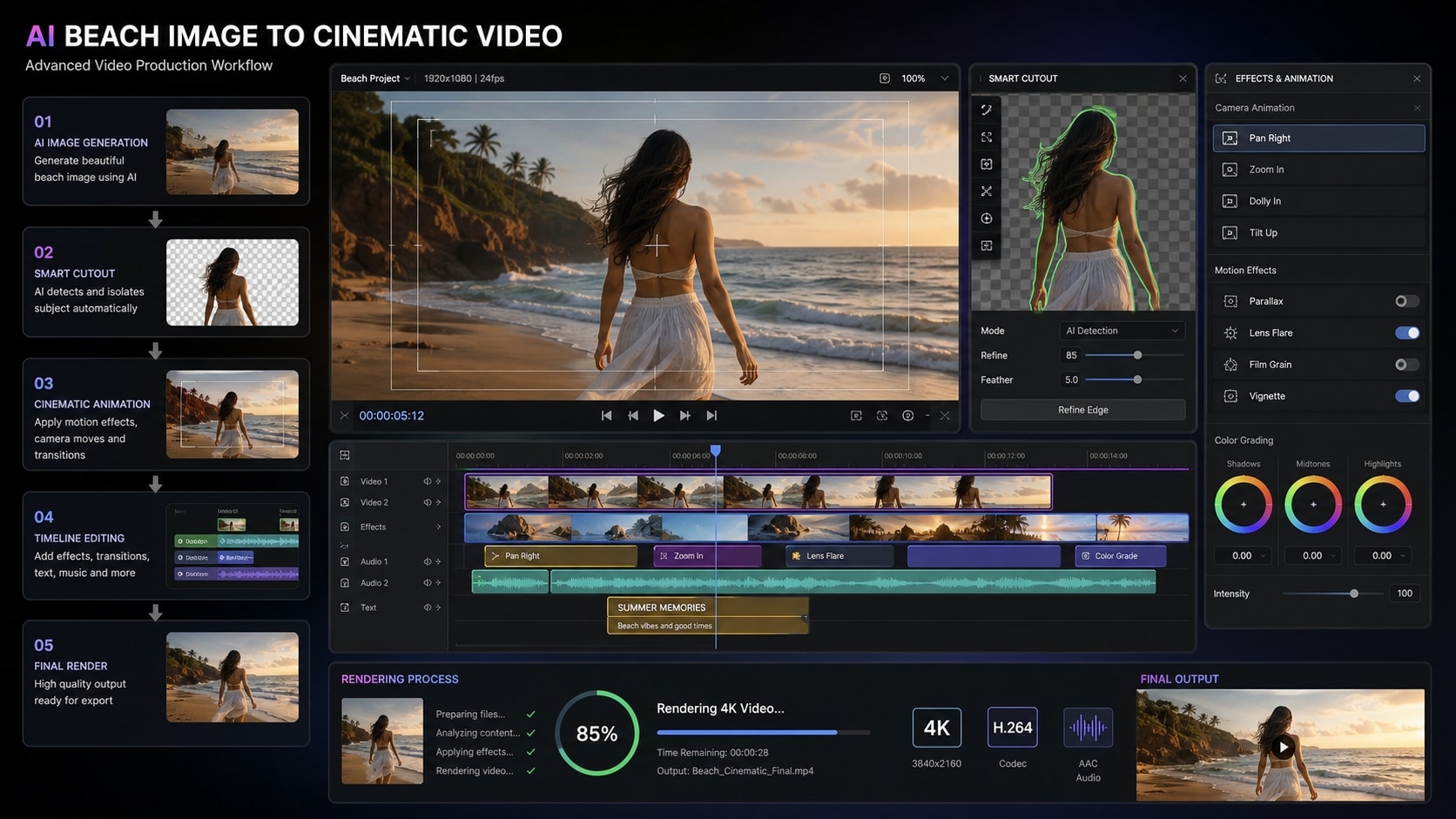Screen dimensions: 1456x819
Task: Enable the Film Grain toggle
Action: pos(1406,365)
